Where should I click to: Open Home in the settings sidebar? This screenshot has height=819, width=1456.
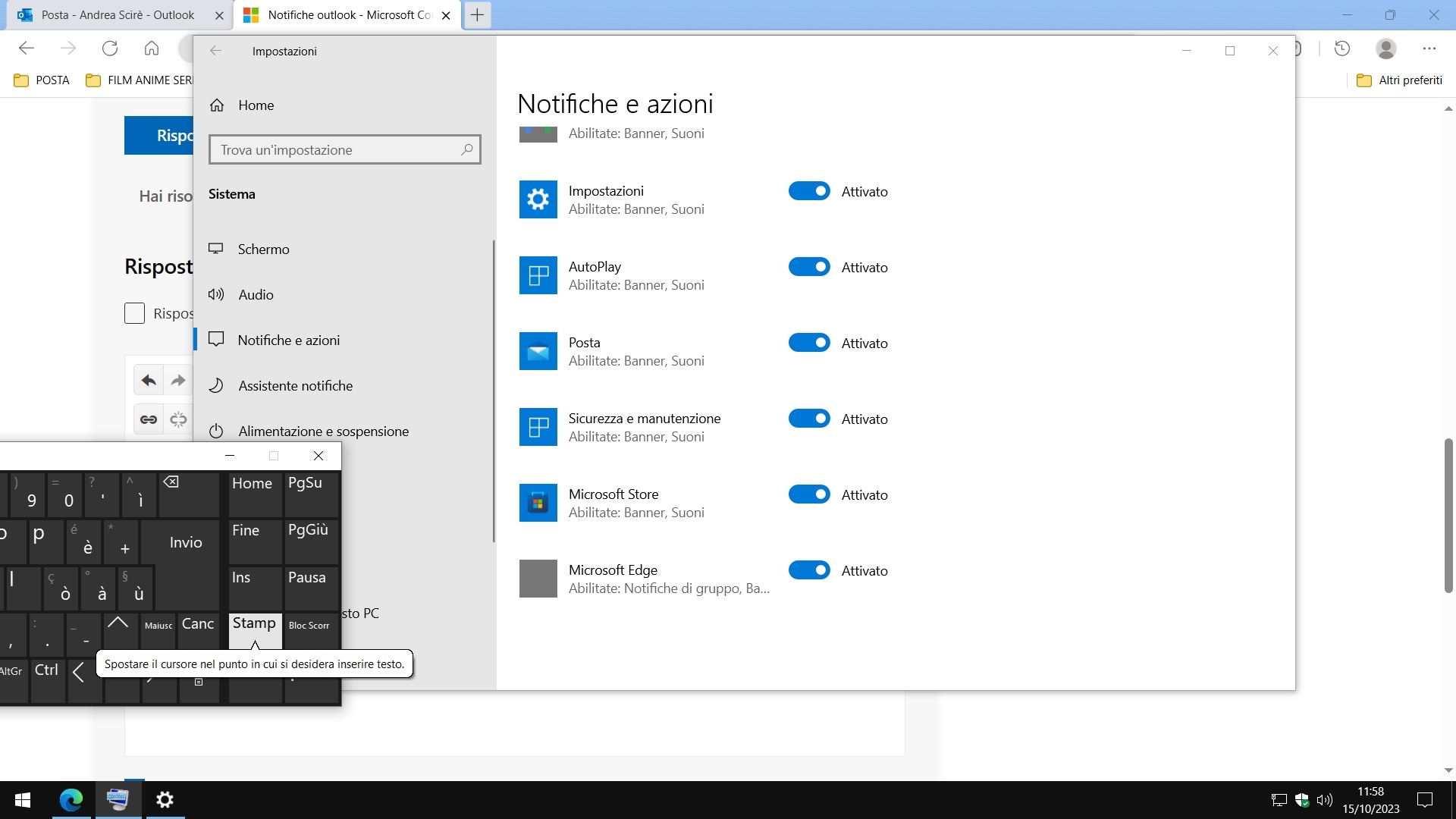tap(256, 105)
